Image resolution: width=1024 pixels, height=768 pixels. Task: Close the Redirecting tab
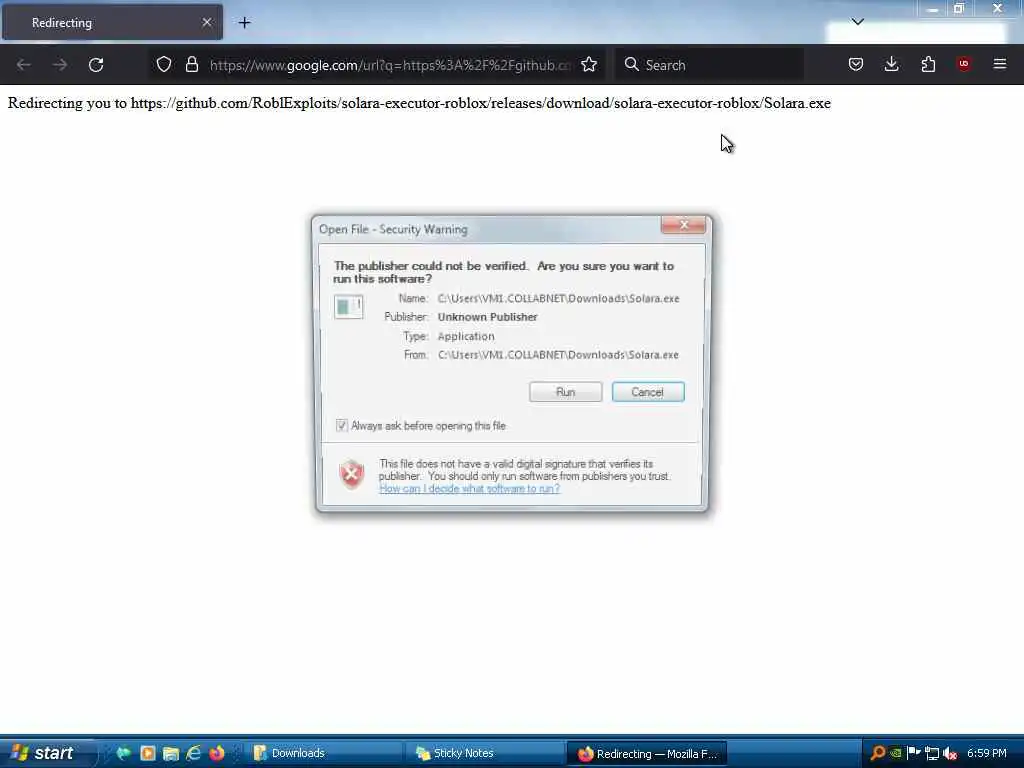(x=206, y=22)
